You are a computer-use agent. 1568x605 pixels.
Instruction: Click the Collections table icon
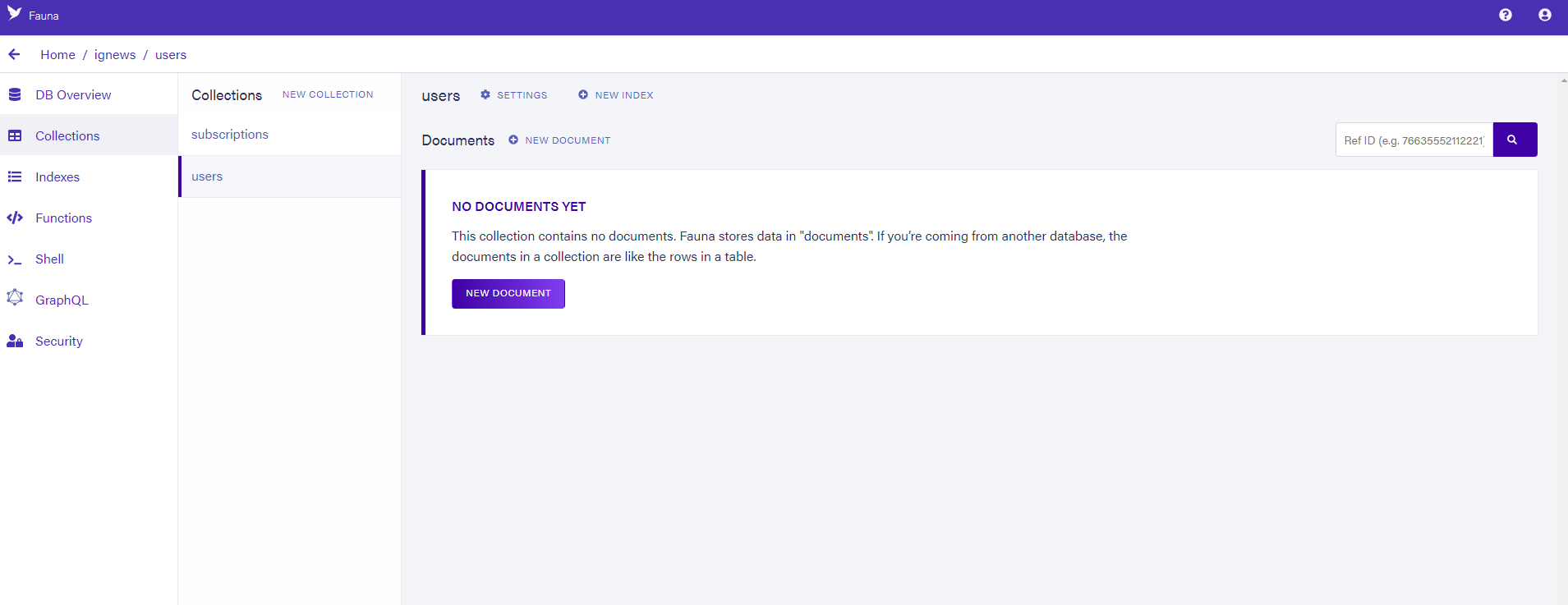[15, 135]
